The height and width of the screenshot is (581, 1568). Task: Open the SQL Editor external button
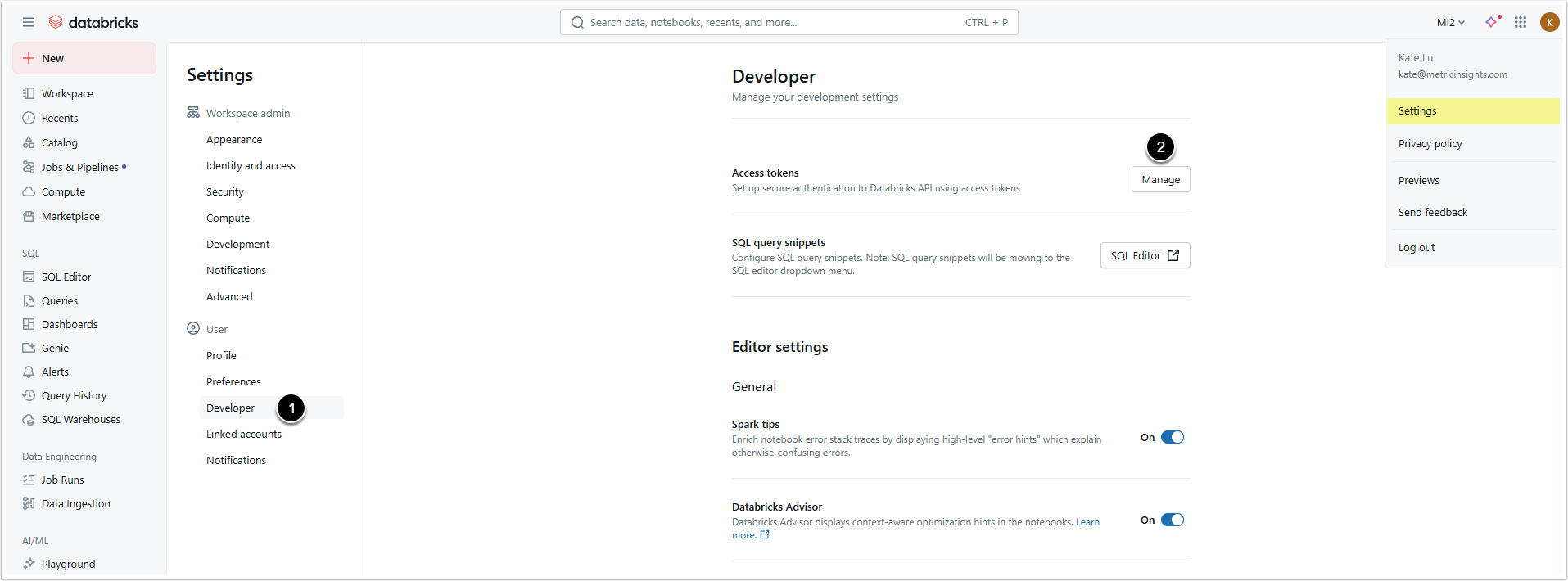pyautogui.click(x=1145, y=255)
